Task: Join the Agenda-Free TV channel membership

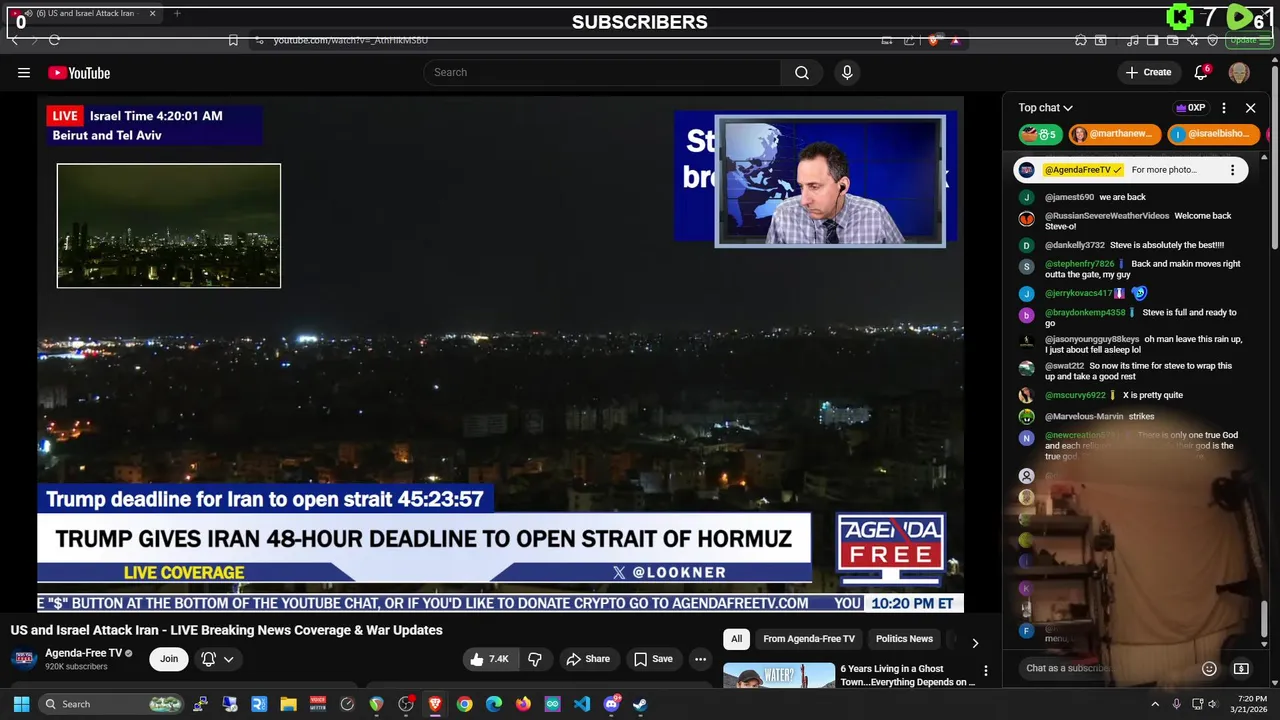Action: [169, 659]
